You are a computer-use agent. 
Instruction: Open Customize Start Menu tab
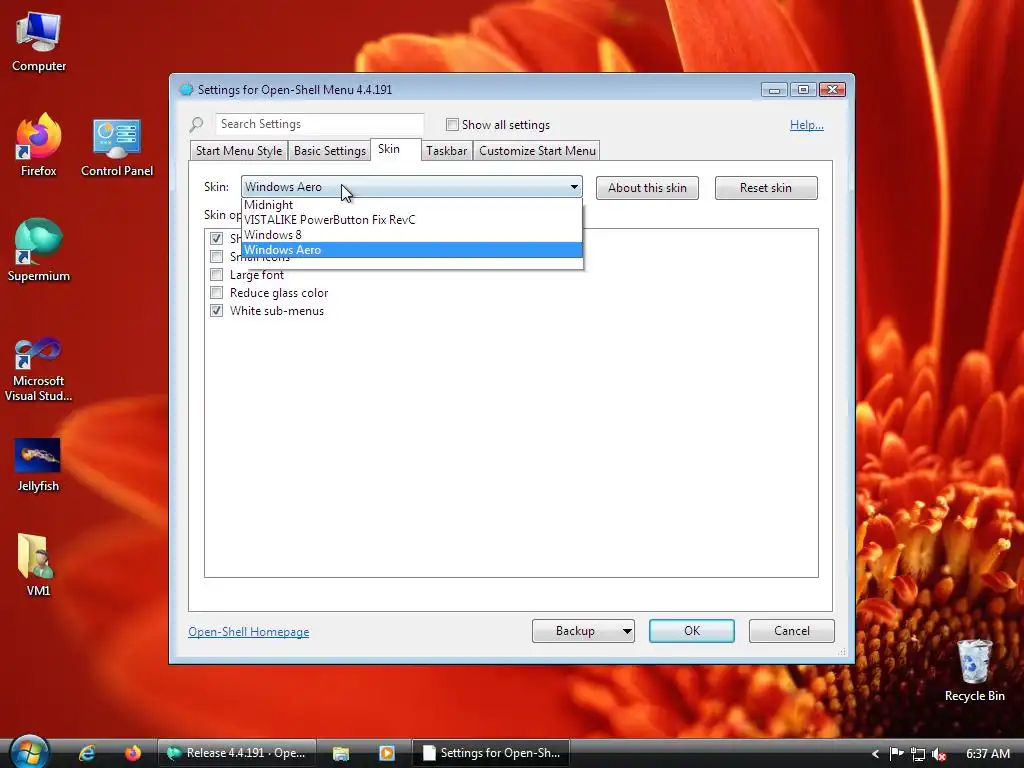[537, 151]
